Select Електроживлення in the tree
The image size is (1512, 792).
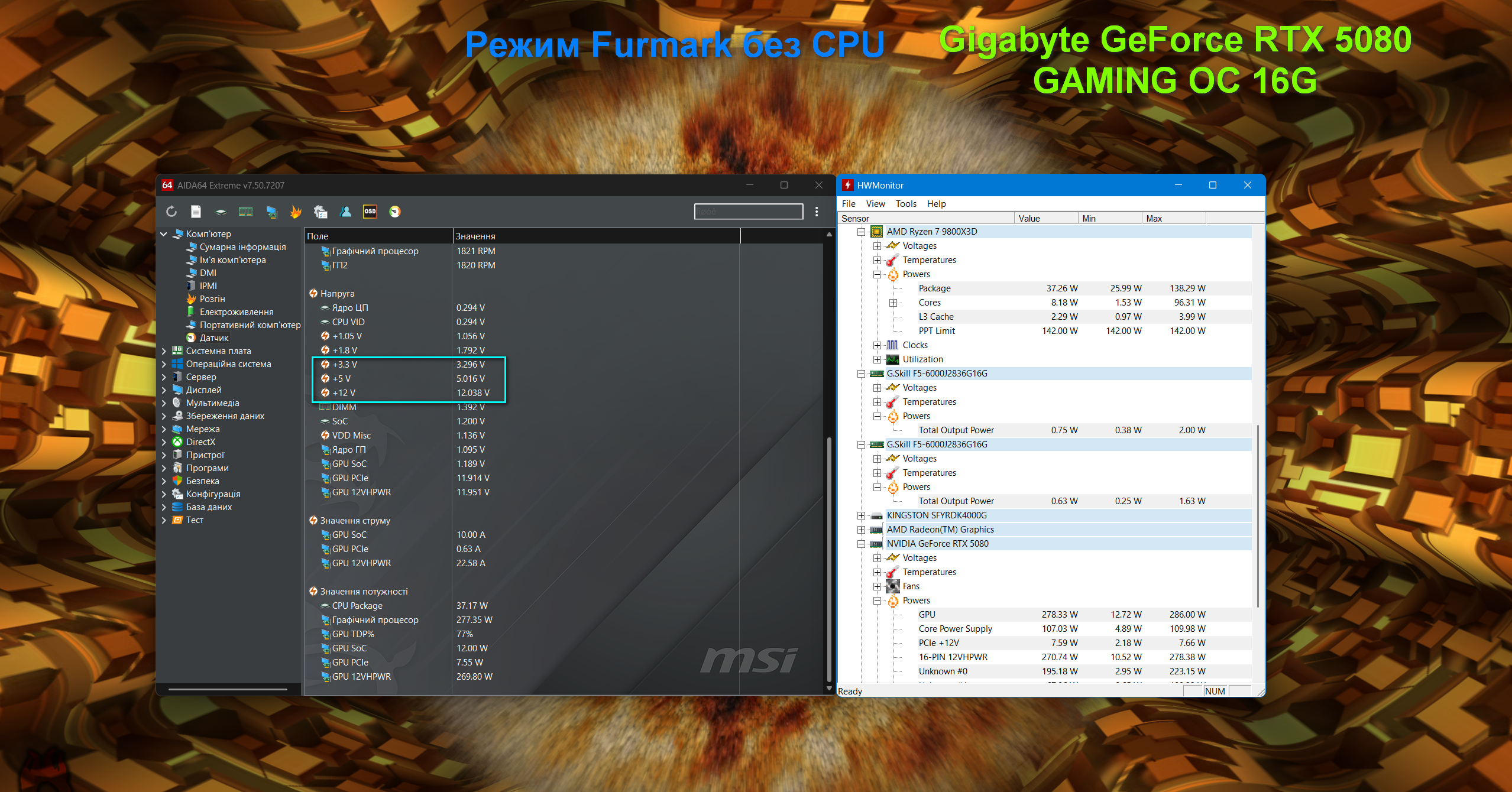(x=237, y=312)
